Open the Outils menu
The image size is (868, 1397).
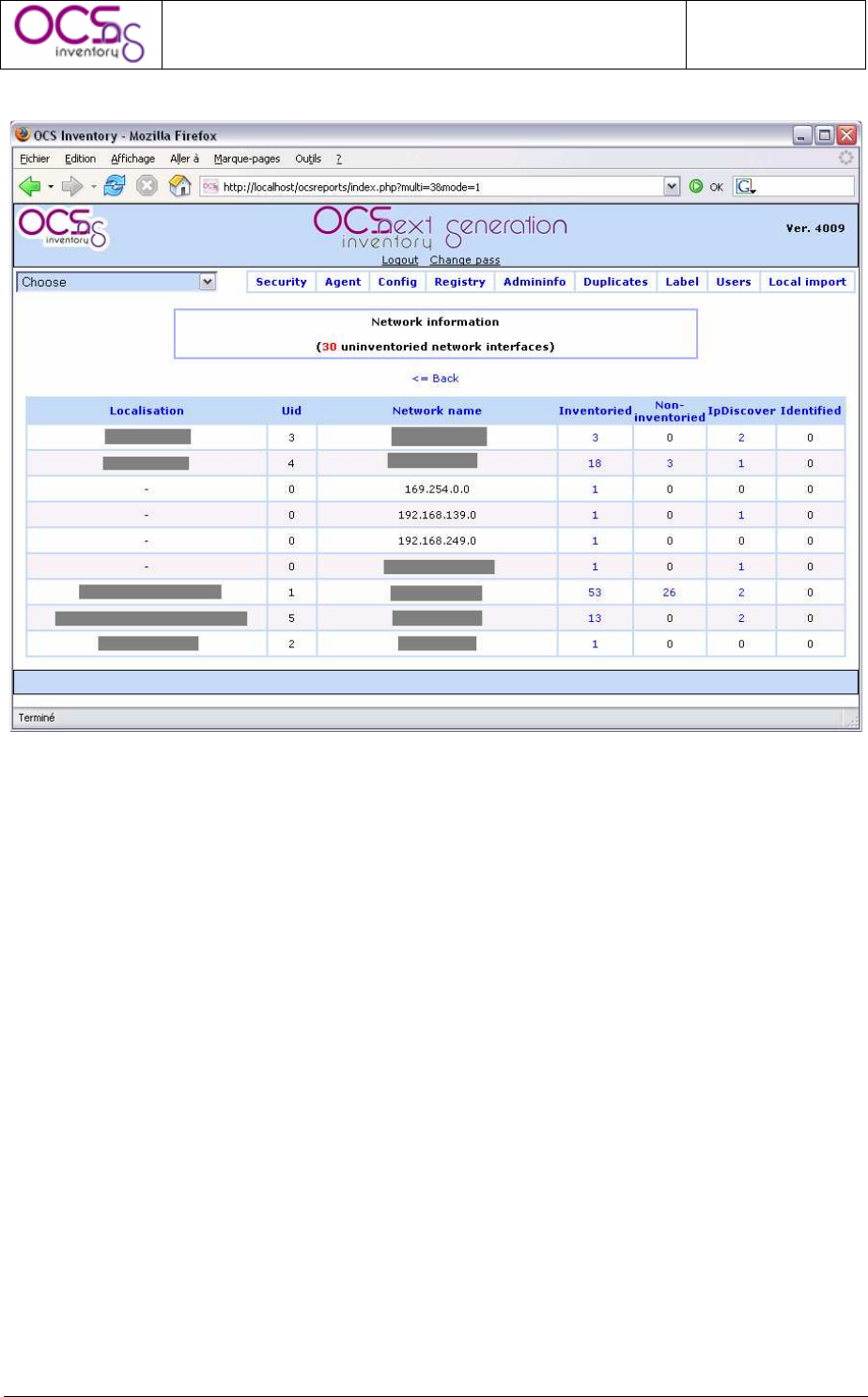click(308, 159)
